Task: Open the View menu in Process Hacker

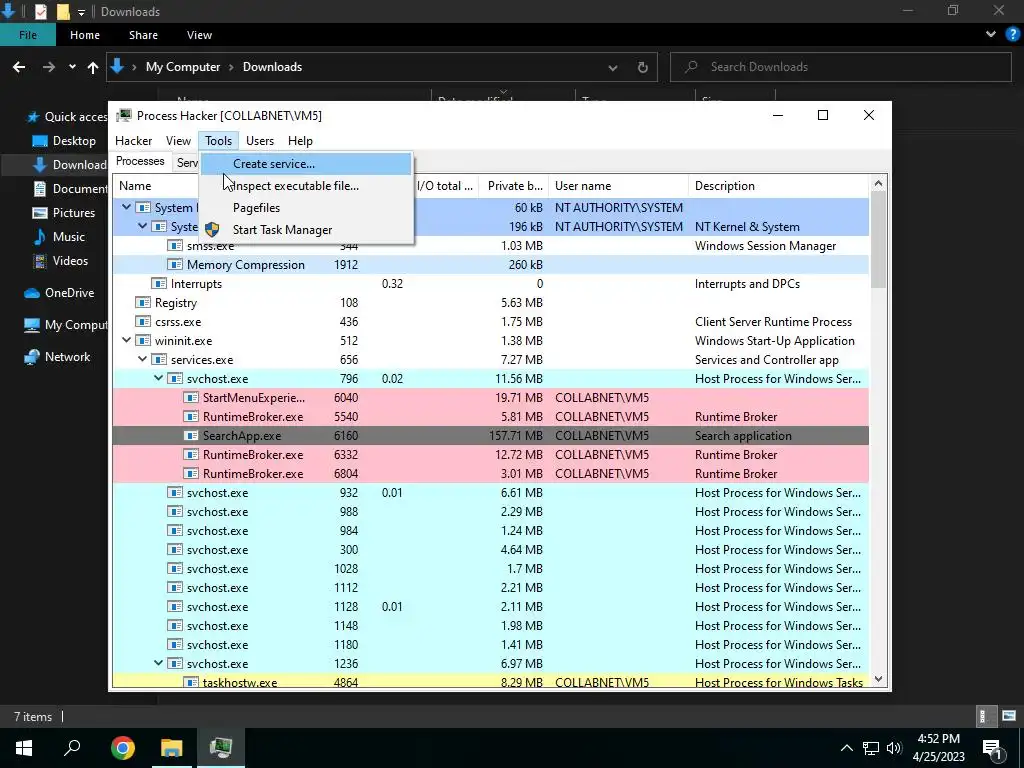Action: point(178,141)
